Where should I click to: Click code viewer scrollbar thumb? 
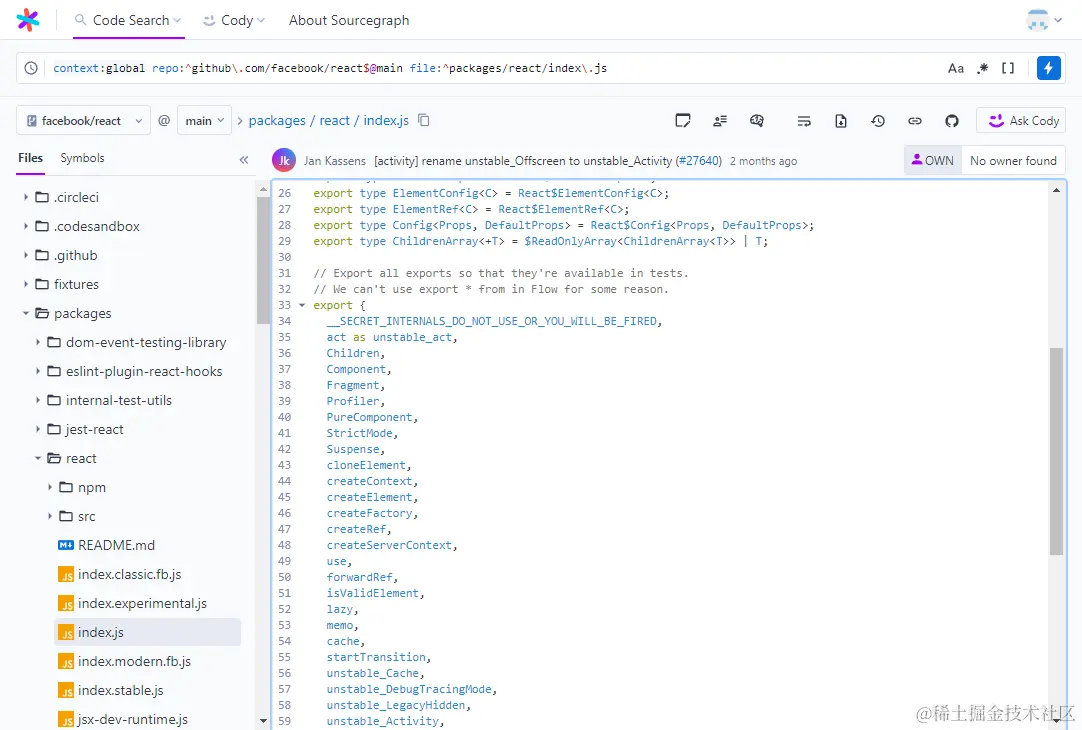(x=1056, y=451)
